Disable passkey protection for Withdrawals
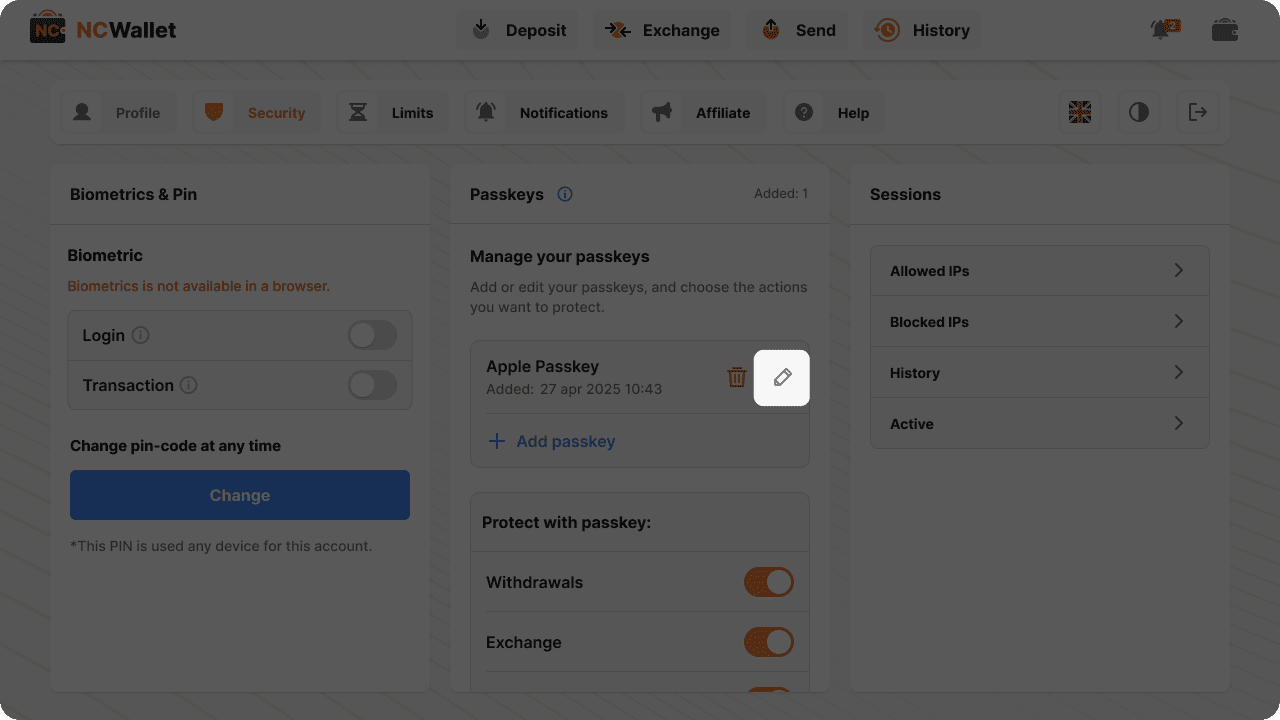This screenshot has width=1280, height=720. 768,582
